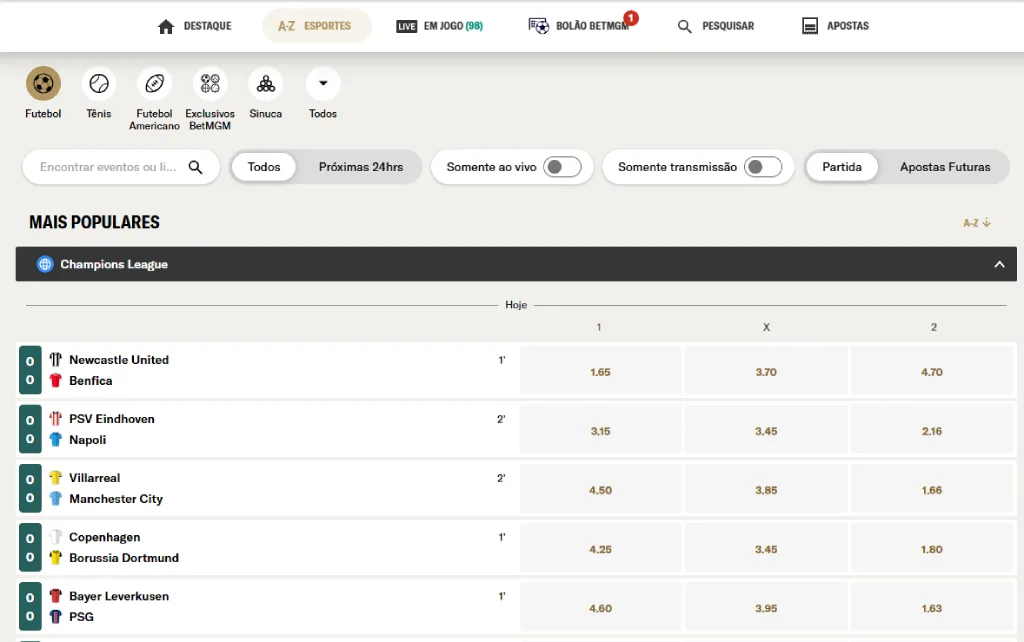Select the Próximas 24hrs filter tab
This screenshot has height=642, width=1024.
(361, 167)
